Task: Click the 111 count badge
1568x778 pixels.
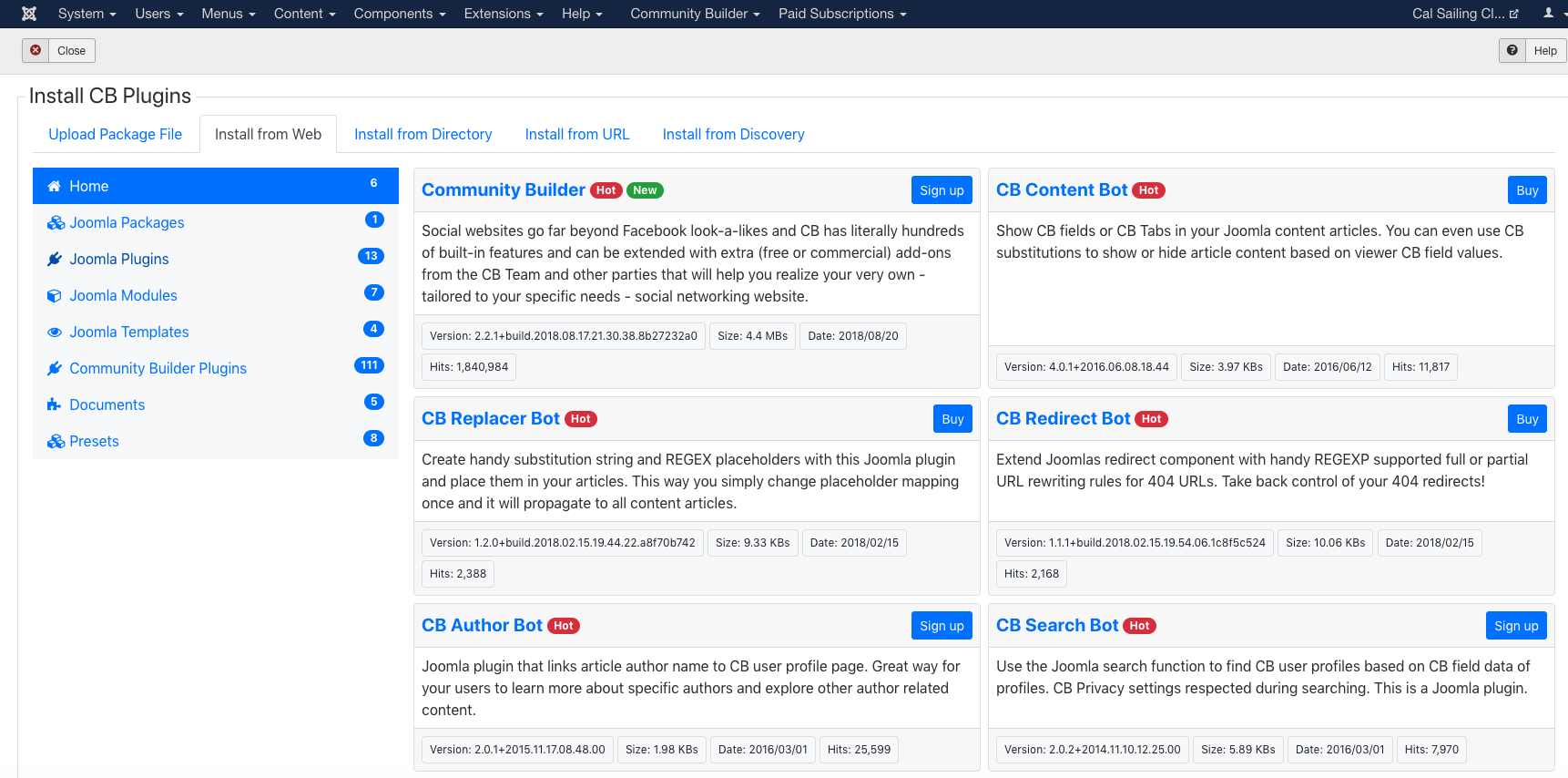Action: pyautogui.click(x=369, y=365)
